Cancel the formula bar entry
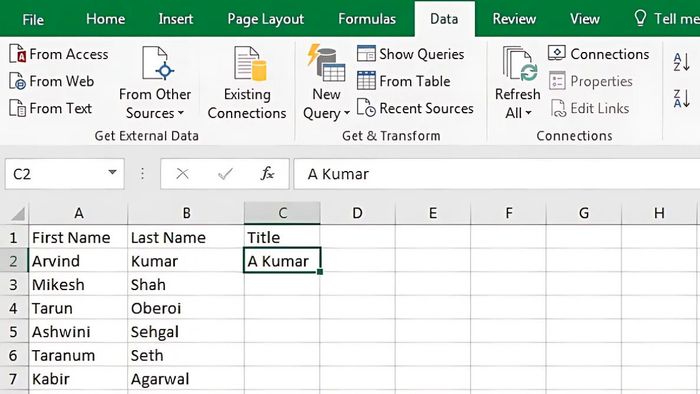Screen dimensions: 700x394 click(x=182, y=174)
